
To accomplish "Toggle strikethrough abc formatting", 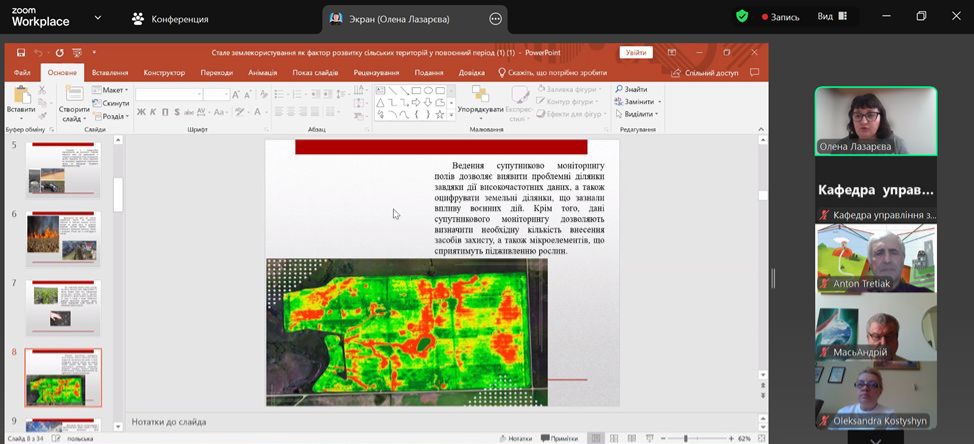I will (189, 112).
